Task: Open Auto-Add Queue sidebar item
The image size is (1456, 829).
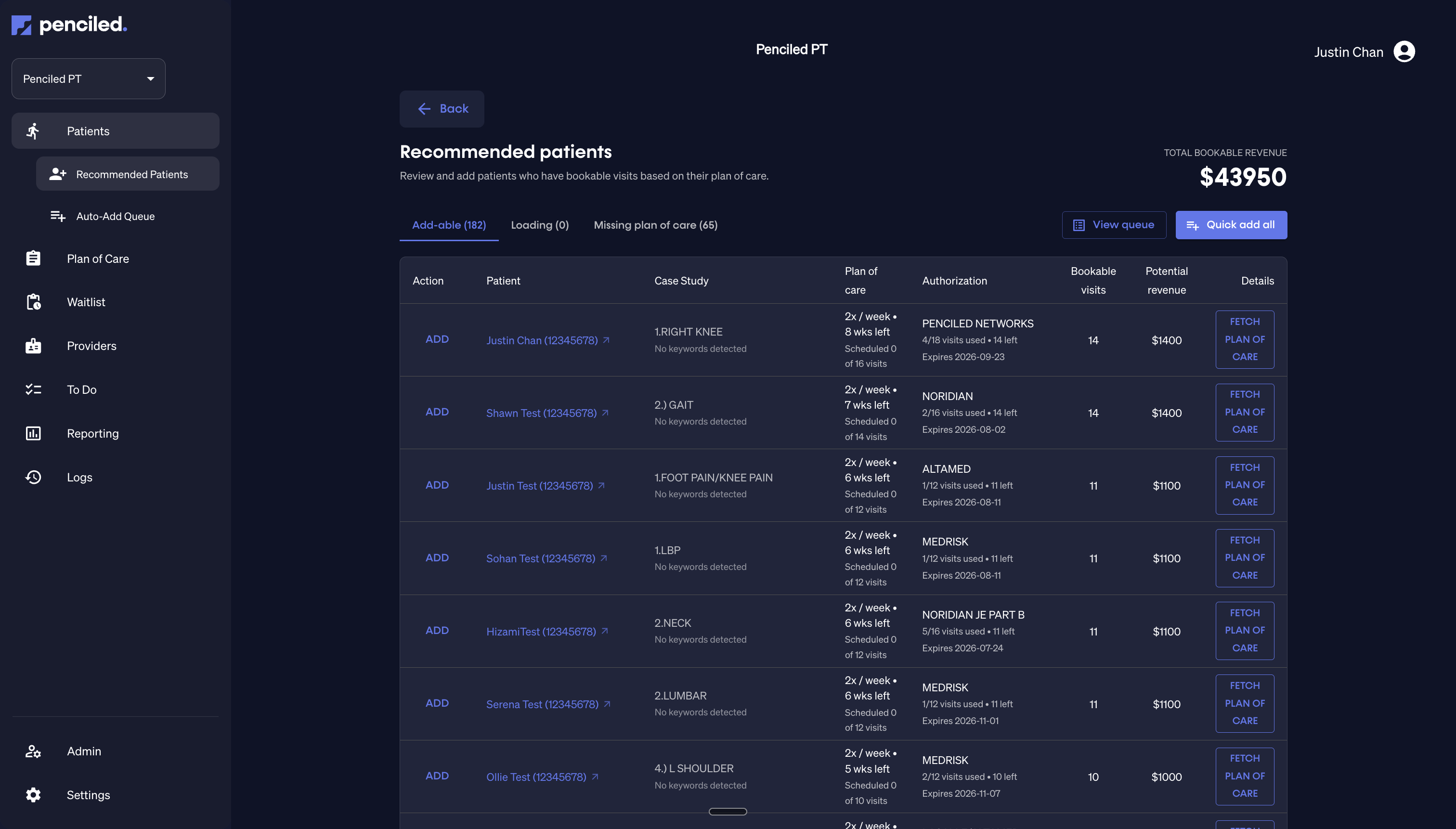Action: 128,216
